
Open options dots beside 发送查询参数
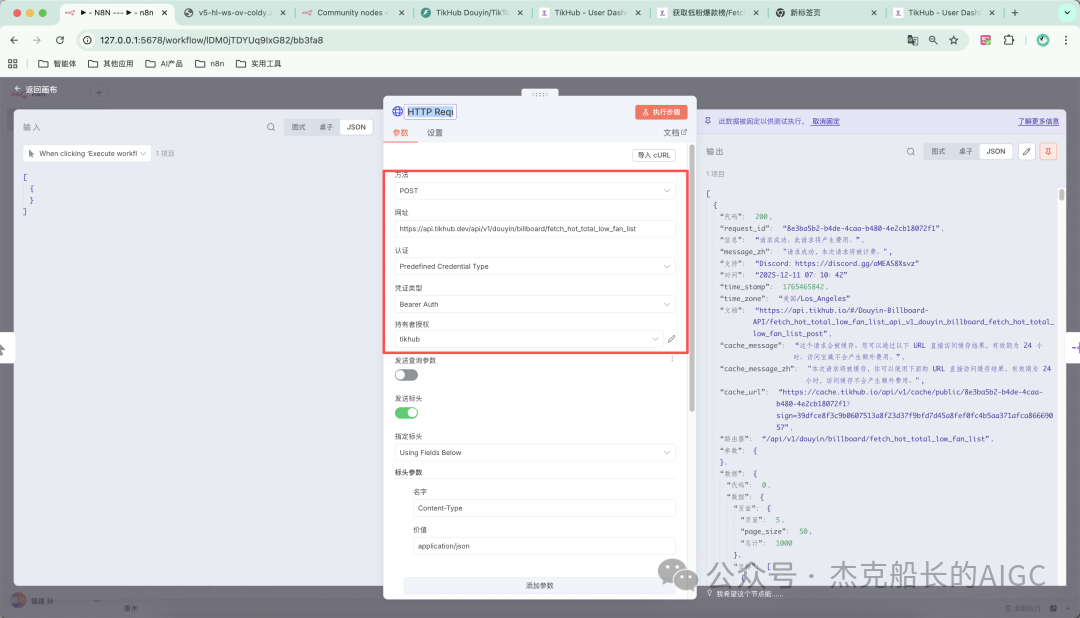[672, 359]
